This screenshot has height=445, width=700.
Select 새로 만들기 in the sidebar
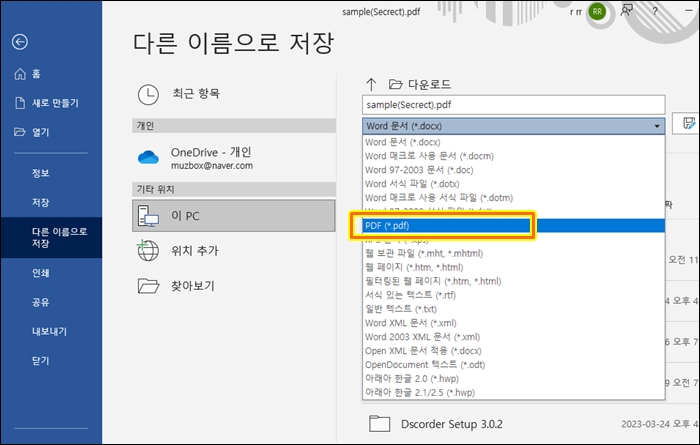pyautogui.click(x=46, y=103)
